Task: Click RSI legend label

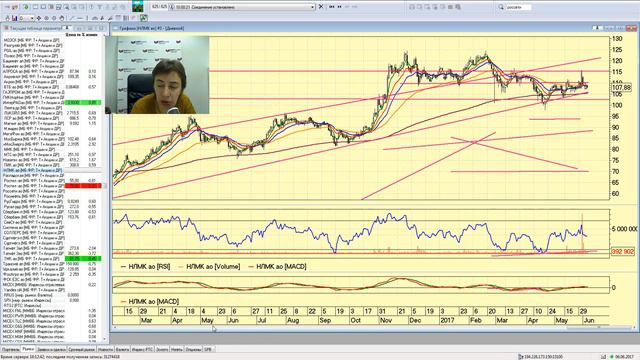Action: click(149, 267)
